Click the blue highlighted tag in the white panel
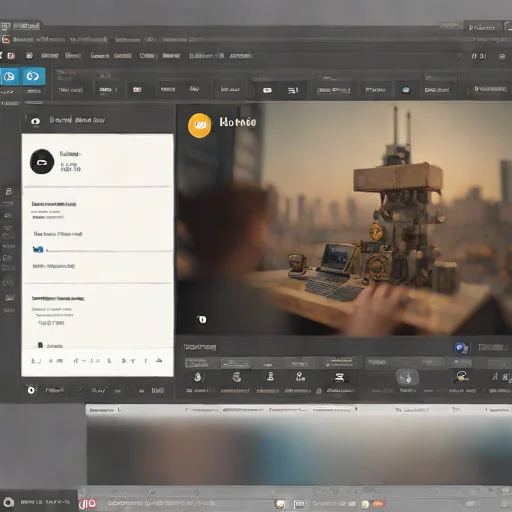This screenshot has width=512, height=512. pyautogui.click(x=38, y=249)
